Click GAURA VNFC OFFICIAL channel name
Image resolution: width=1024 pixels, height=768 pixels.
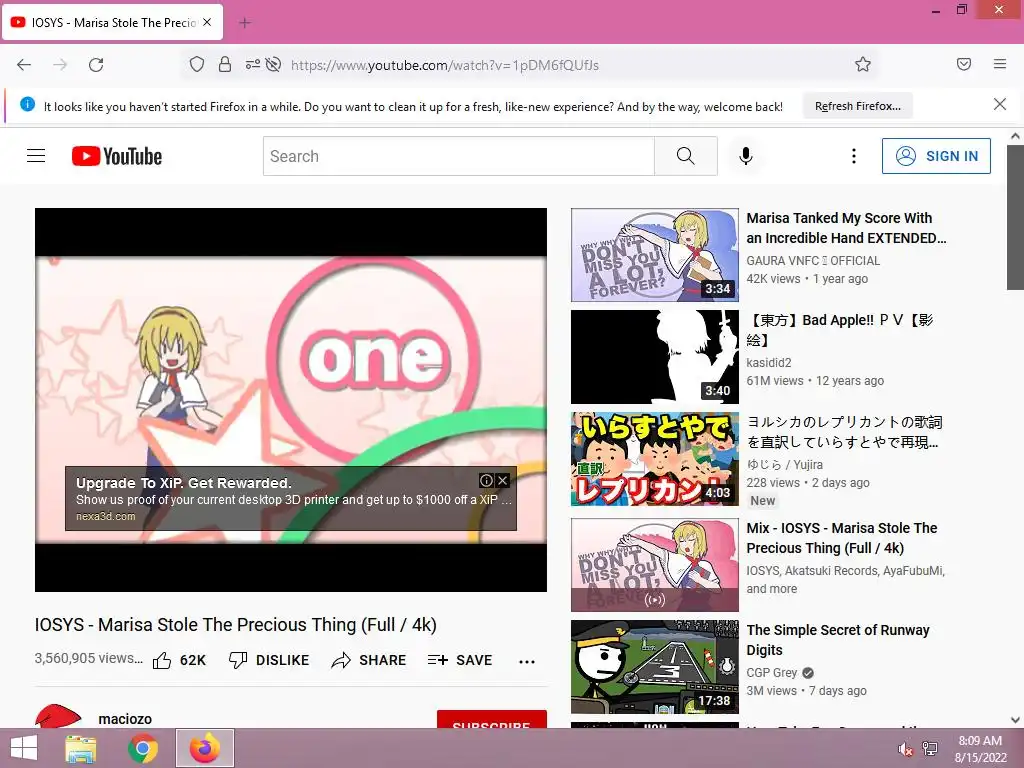(813, 261)
